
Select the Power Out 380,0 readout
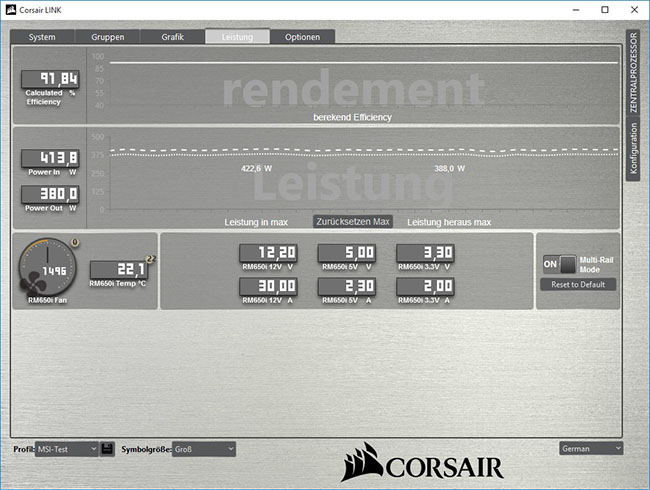pos(50,194)
